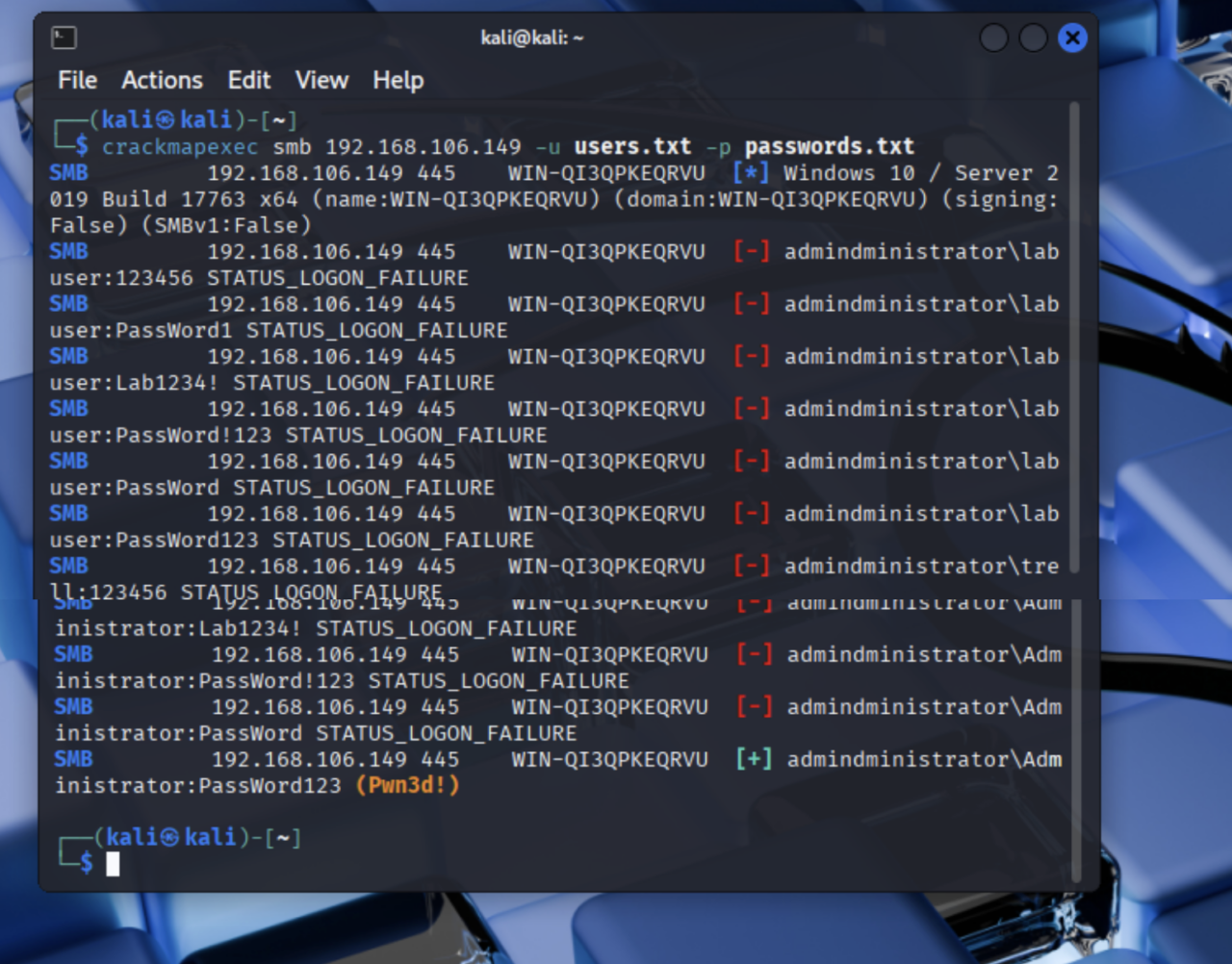Click passwords.txt in the command line

(829, 146)
